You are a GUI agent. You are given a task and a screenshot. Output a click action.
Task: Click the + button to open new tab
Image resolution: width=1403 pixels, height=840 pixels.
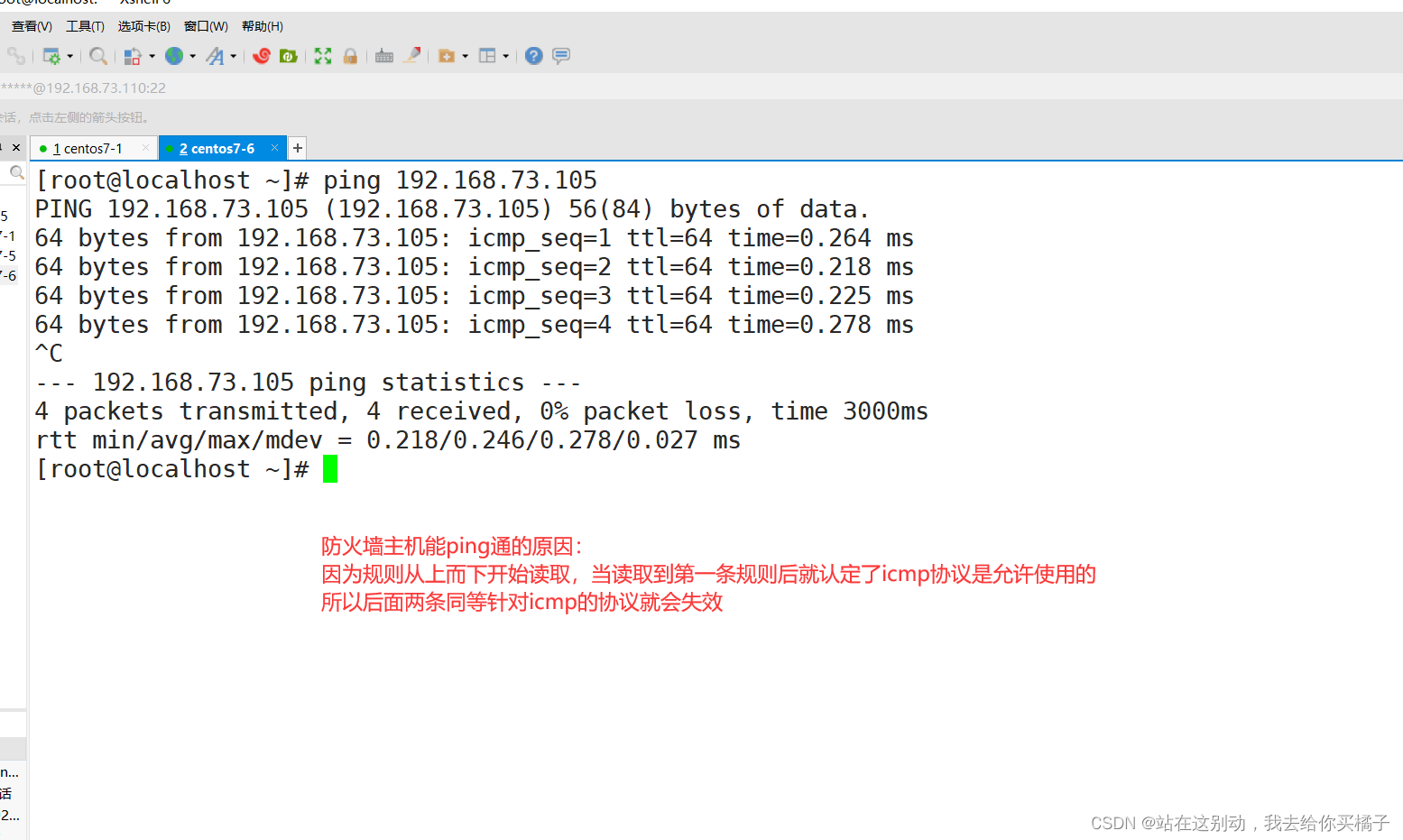(x=297, y=147)
